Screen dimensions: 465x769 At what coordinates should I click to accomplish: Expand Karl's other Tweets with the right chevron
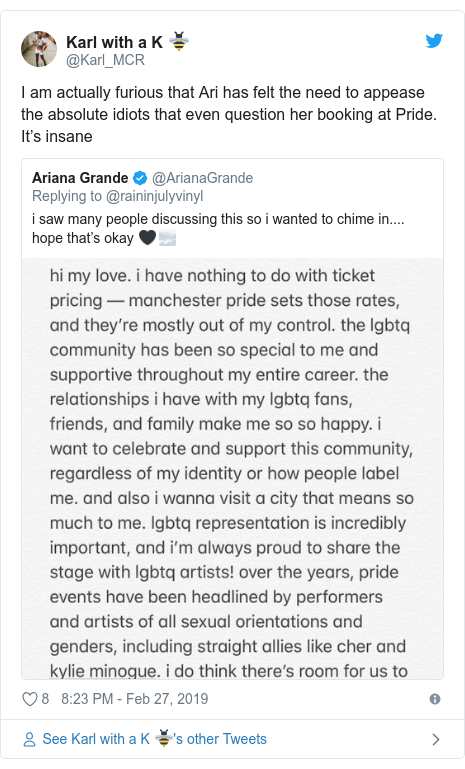(x=436, y=739)
